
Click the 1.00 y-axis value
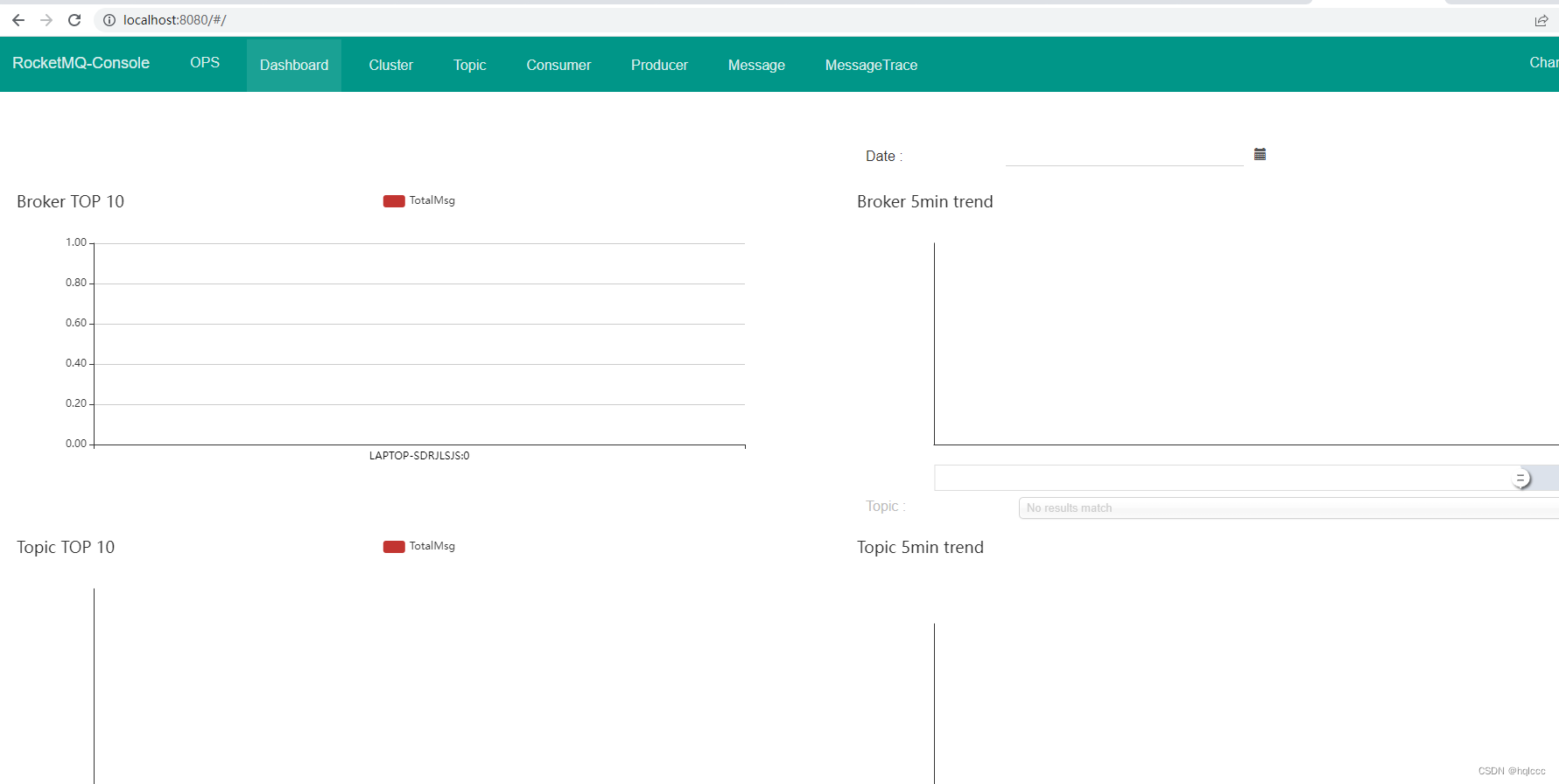pyautogui.click(x=76, y=242)
